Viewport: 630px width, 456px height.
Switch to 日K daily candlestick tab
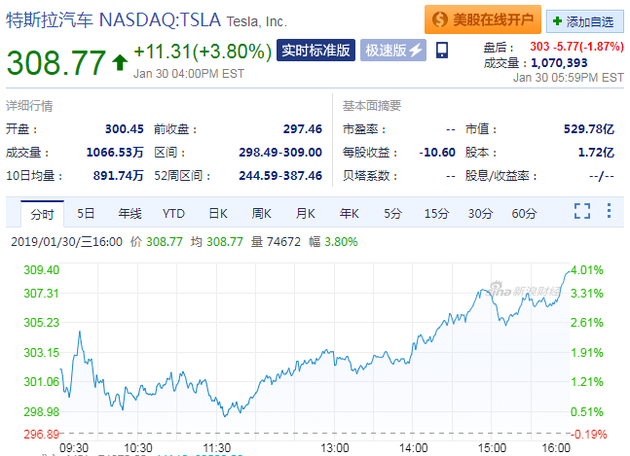tap(218, 213)
